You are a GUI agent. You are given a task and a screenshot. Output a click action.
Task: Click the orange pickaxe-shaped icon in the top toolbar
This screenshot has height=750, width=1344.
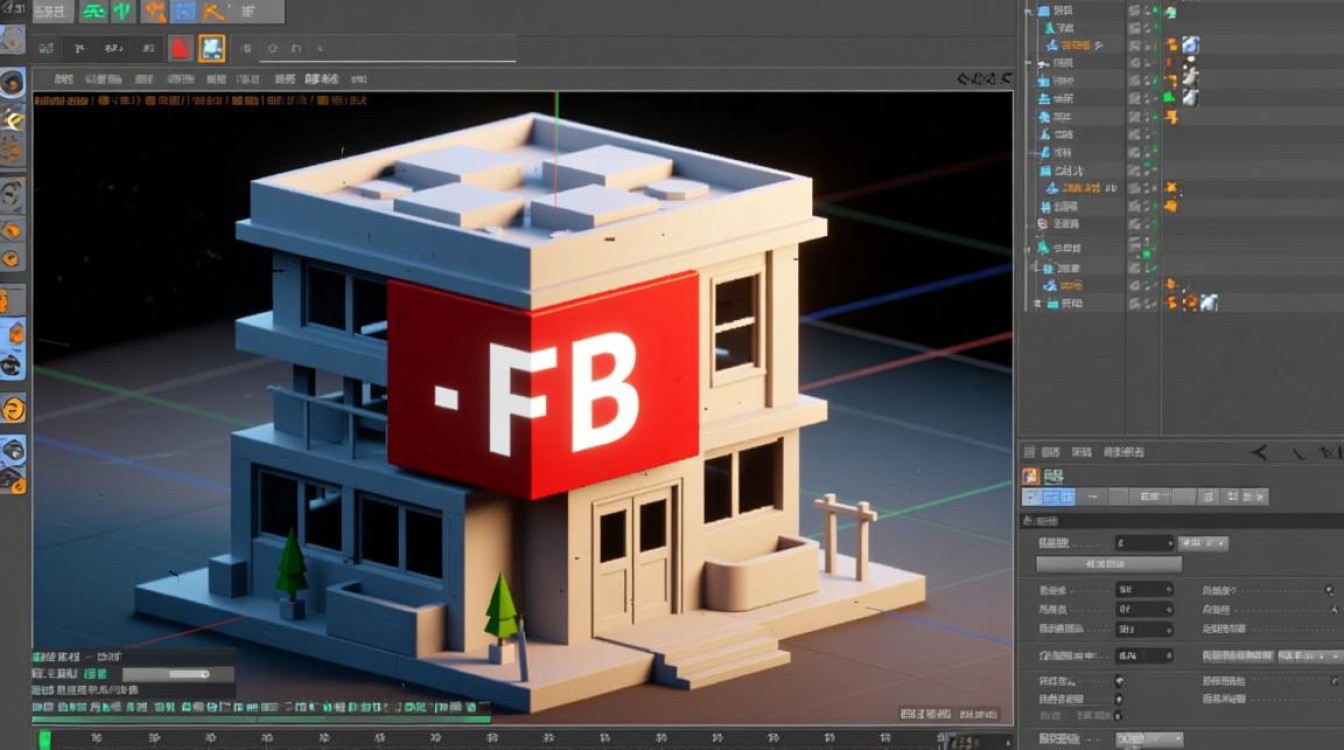click(215, 12)
